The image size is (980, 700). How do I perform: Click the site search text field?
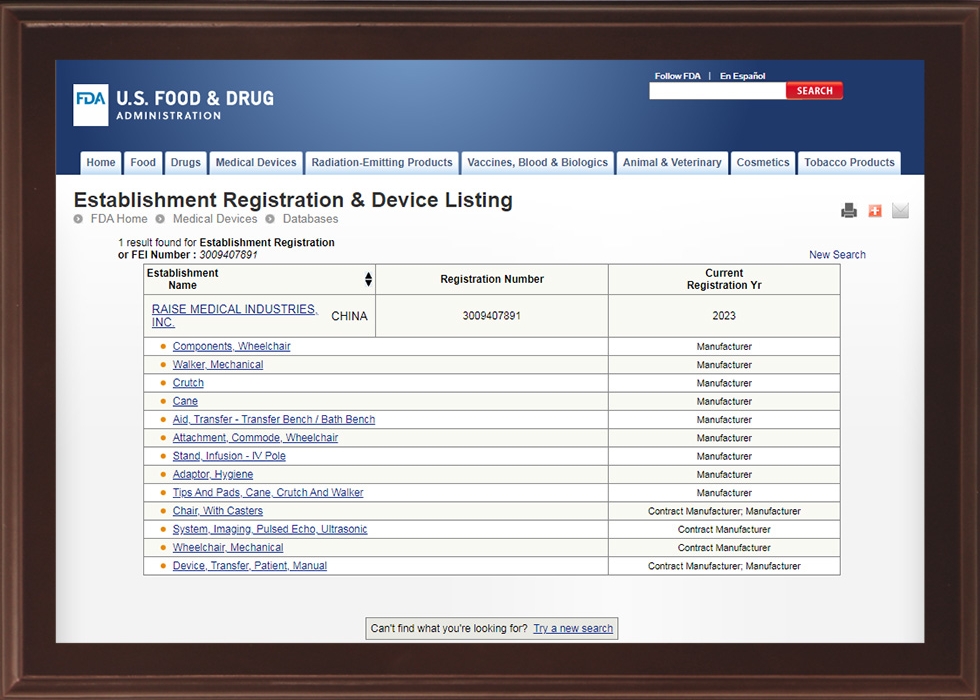pyautogui.click(x=717, y=91)
